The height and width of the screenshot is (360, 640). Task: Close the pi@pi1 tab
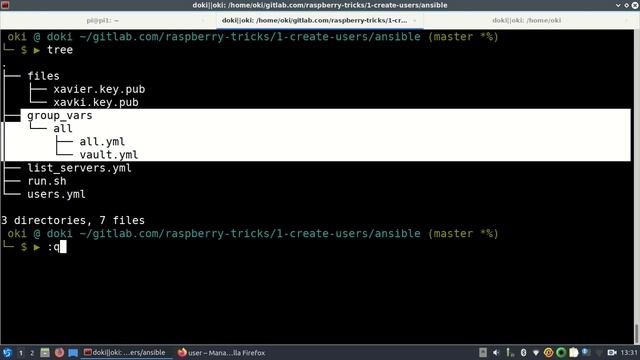tap(203, 20)
